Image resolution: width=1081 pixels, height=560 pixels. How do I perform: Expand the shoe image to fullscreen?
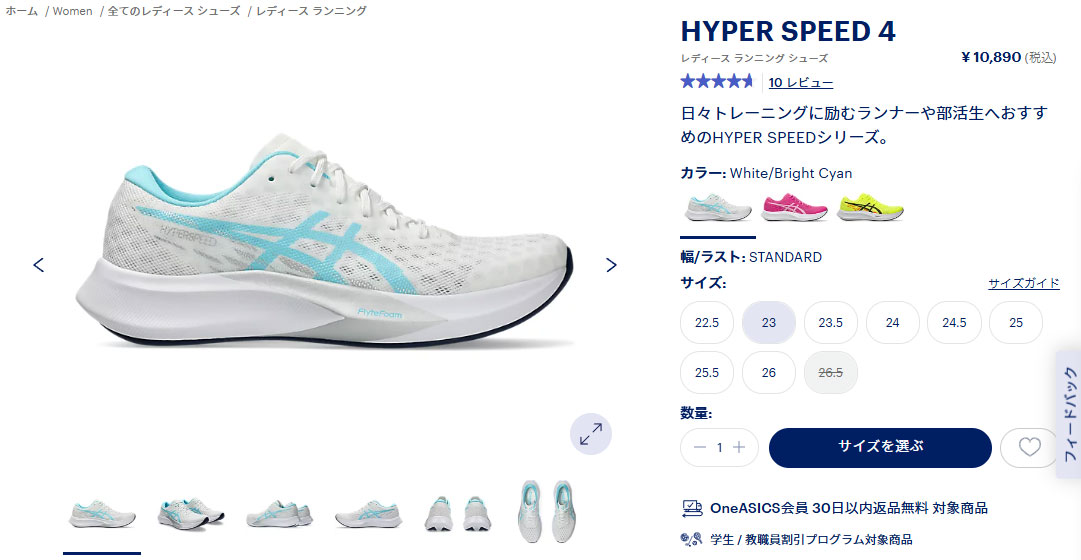(x=591, y=434)
